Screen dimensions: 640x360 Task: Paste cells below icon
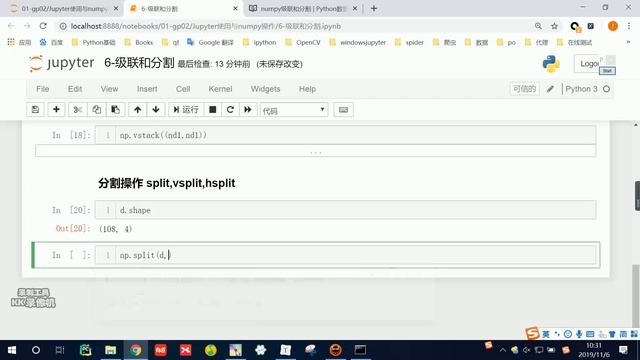[116, 109]
